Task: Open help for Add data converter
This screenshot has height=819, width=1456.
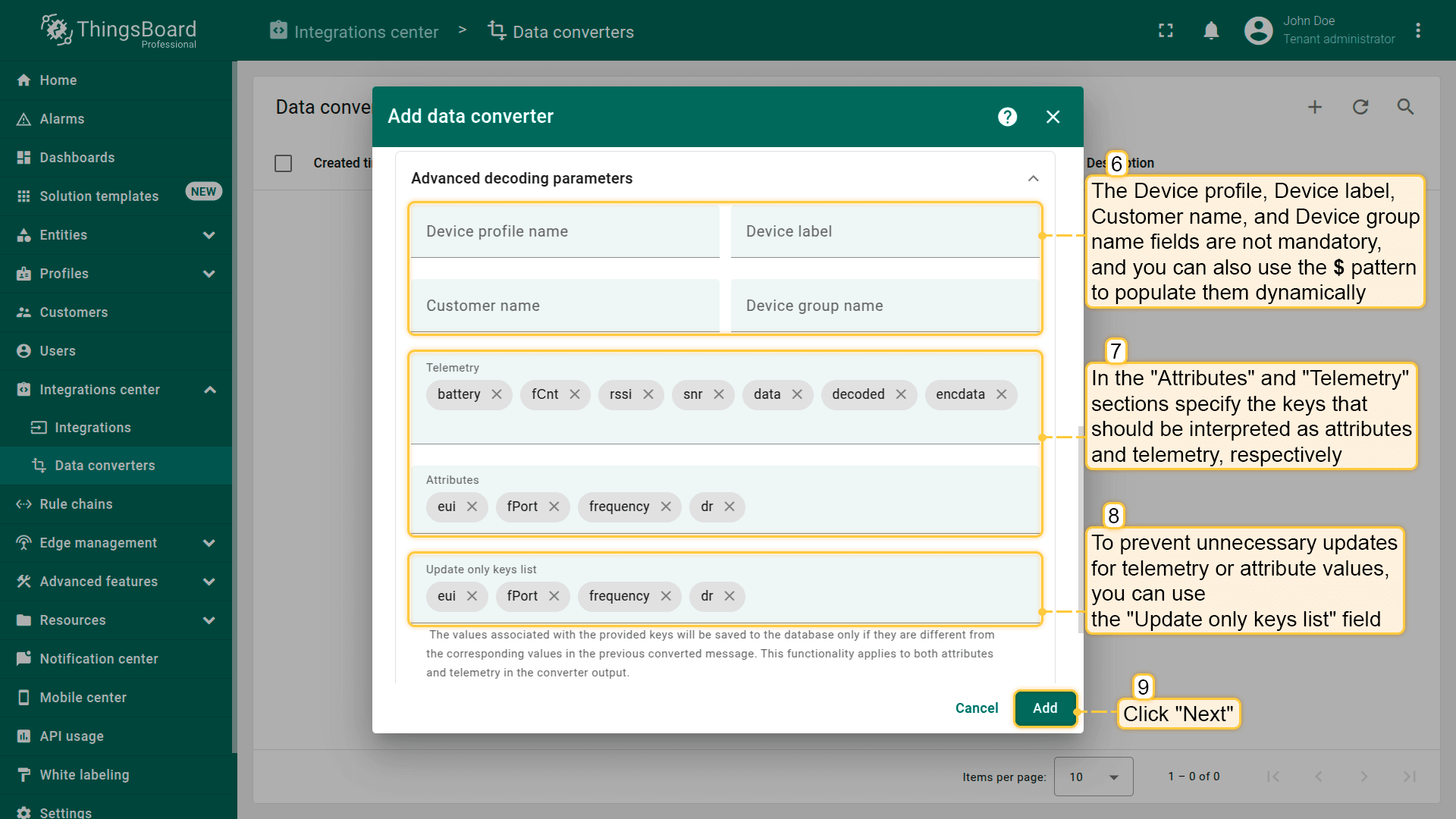Action: 1007,117
